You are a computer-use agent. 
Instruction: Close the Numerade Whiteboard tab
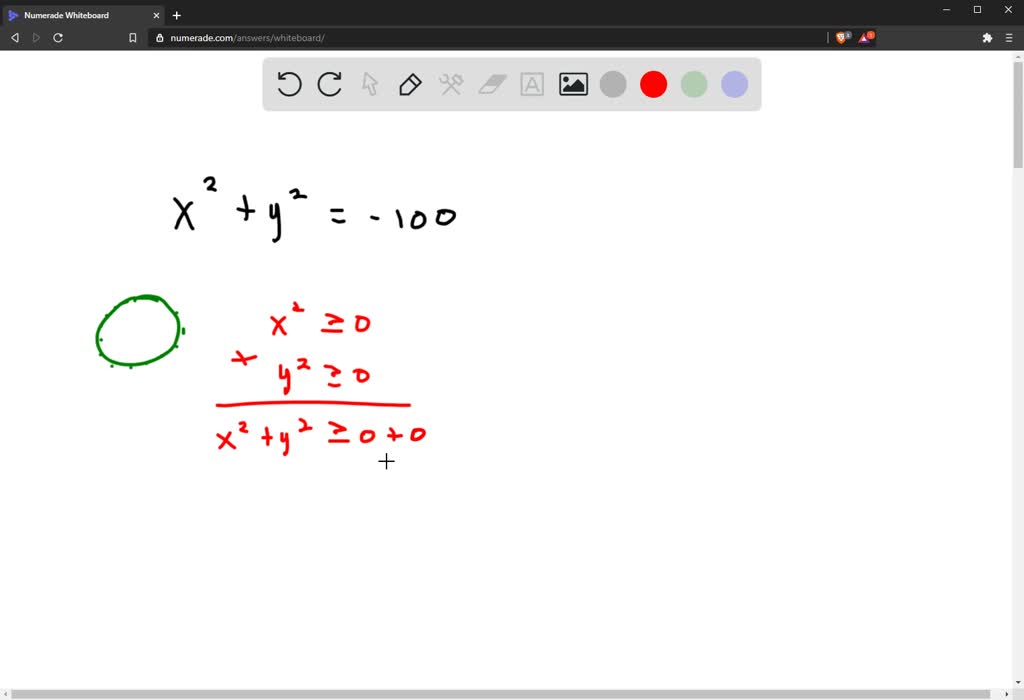pos(156,15)
